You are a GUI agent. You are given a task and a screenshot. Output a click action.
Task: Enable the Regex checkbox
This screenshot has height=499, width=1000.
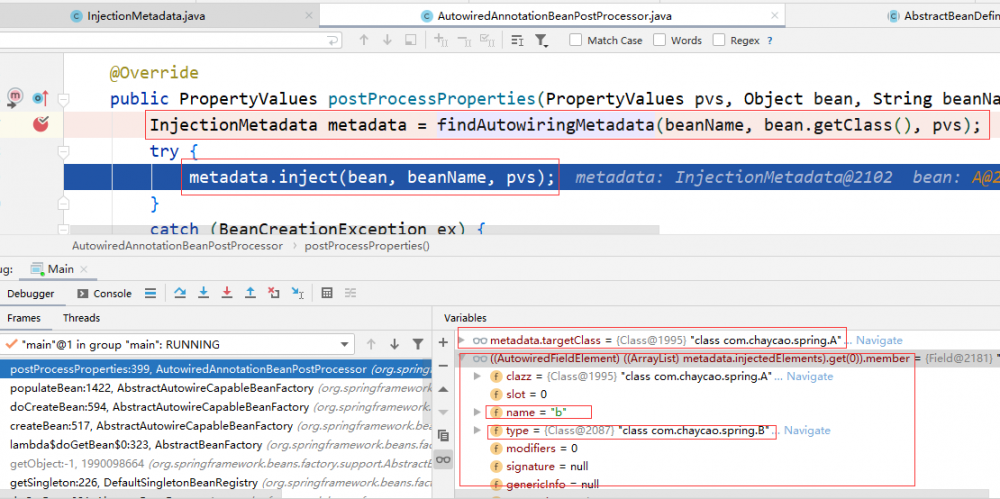coord(719,41)
